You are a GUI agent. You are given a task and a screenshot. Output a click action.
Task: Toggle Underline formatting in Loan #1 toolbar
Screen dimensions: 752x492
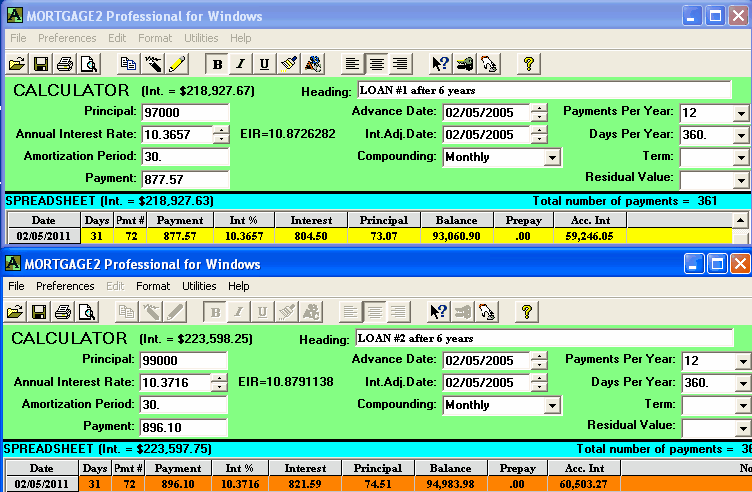click(x=264, y=63)
